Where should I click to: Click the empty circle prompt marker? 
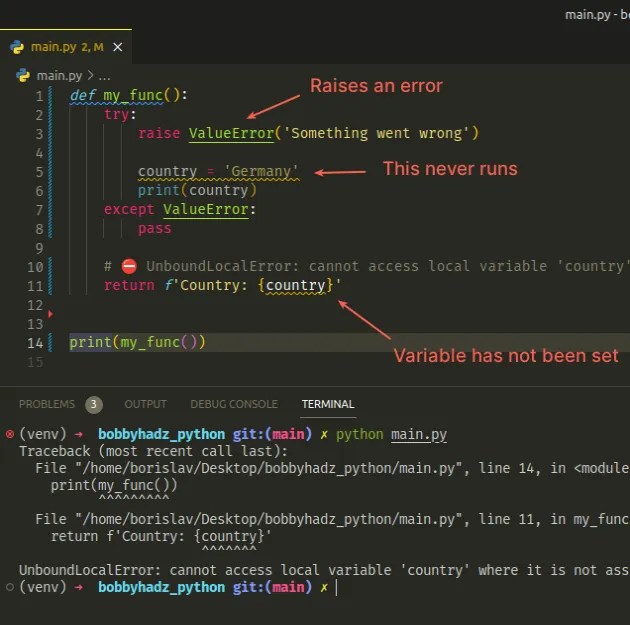click(x=10, y=587)
